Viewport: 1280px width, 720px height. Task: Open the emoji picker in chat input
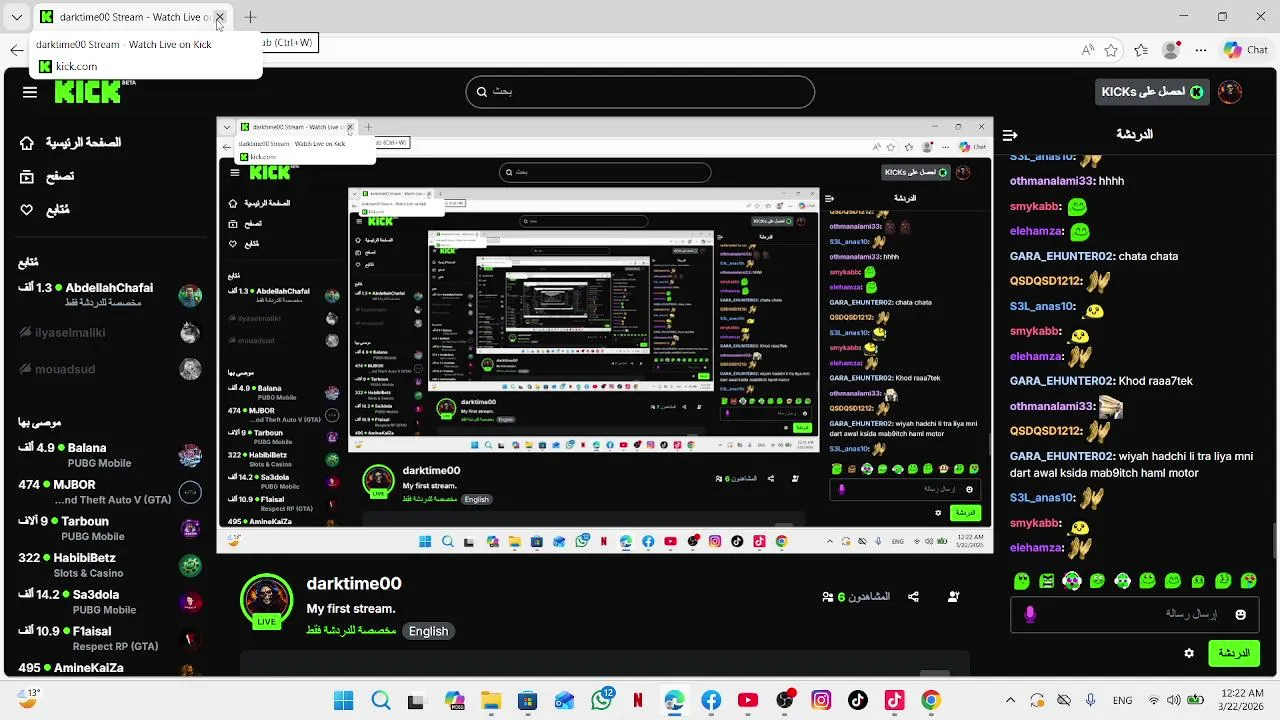coord(1241,614)
